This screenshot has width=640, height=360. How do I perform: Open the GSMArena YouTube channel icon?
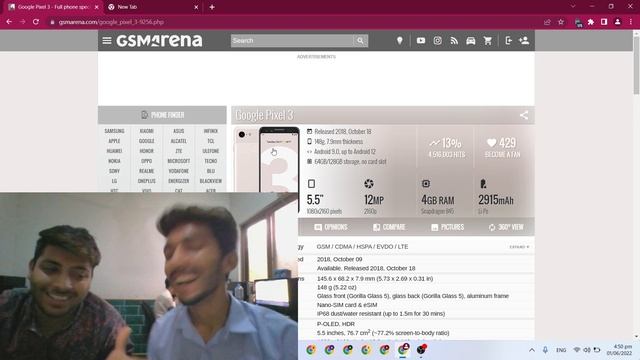(x=421, y=40)
